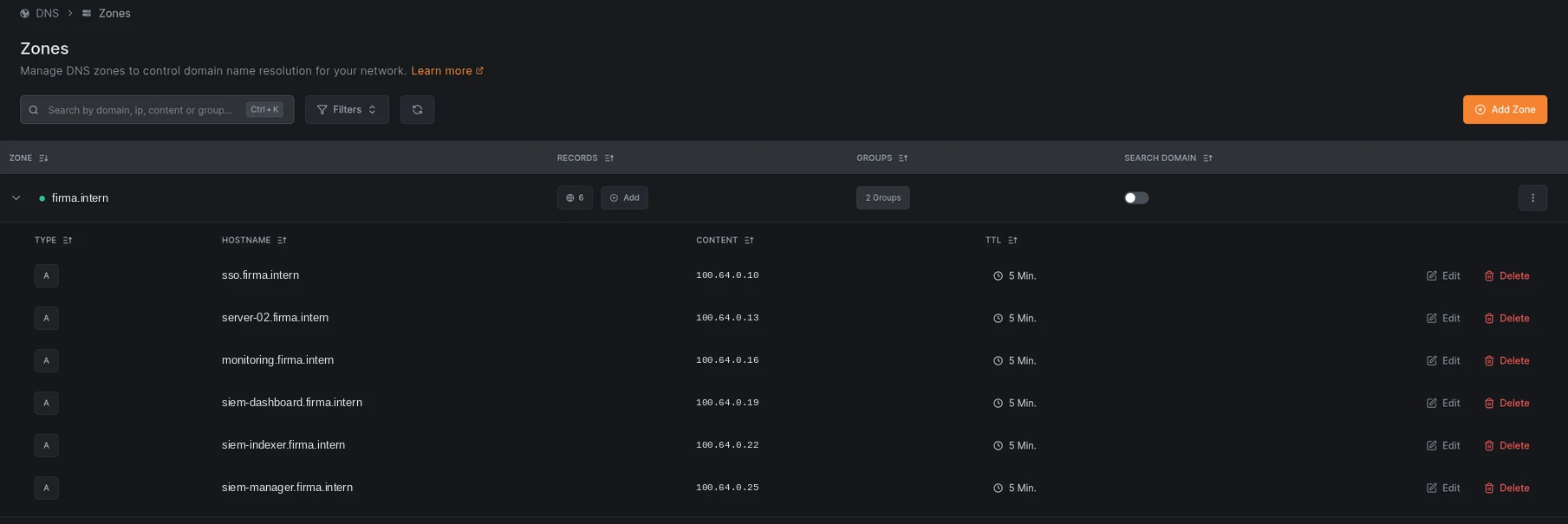Sort zones by the ZONE column icon

point(43,158)
